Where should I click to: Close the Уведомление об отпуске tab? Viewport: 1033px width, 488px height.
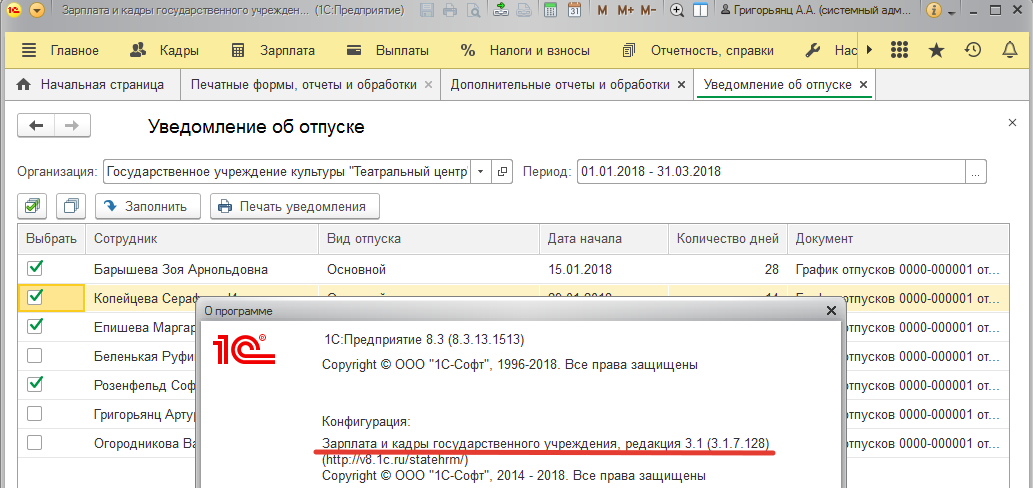pyautogui.click(x=863, y=85)
